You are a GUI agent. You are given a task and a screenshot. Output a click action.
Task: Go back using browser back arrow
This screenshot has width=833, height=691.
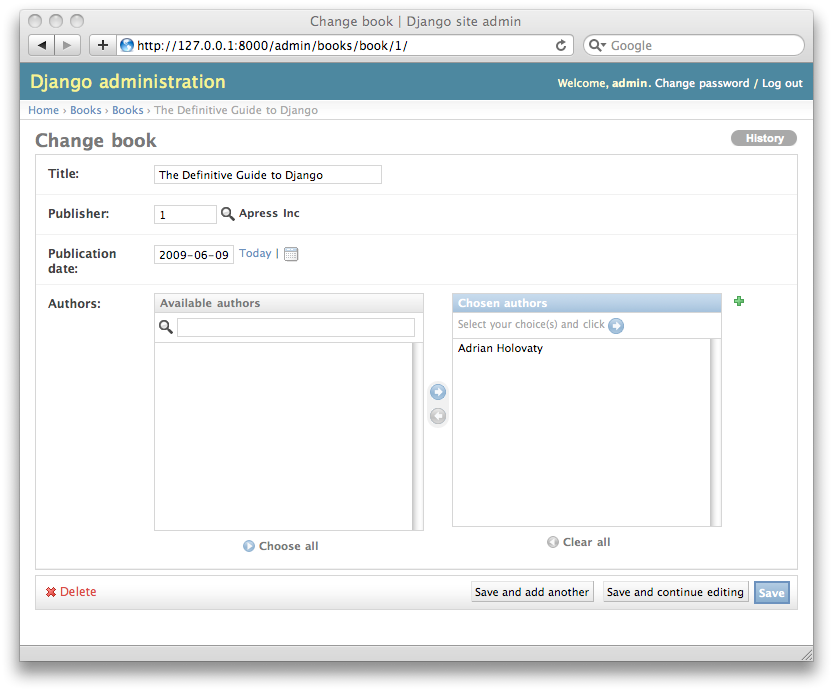pos(42,45)
